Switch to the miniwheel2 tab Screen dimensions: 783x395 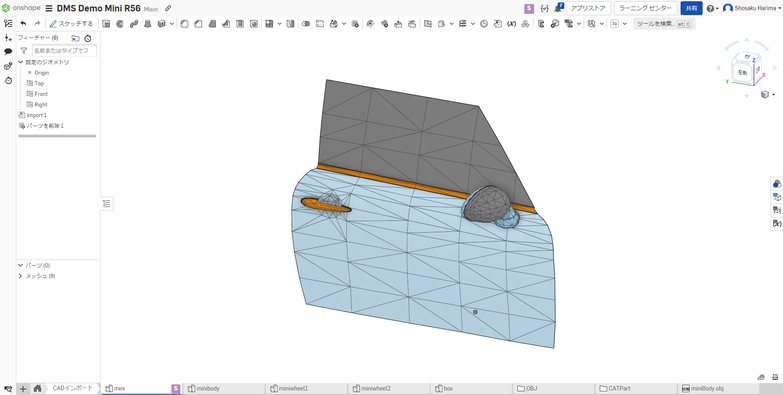[389, 389]
